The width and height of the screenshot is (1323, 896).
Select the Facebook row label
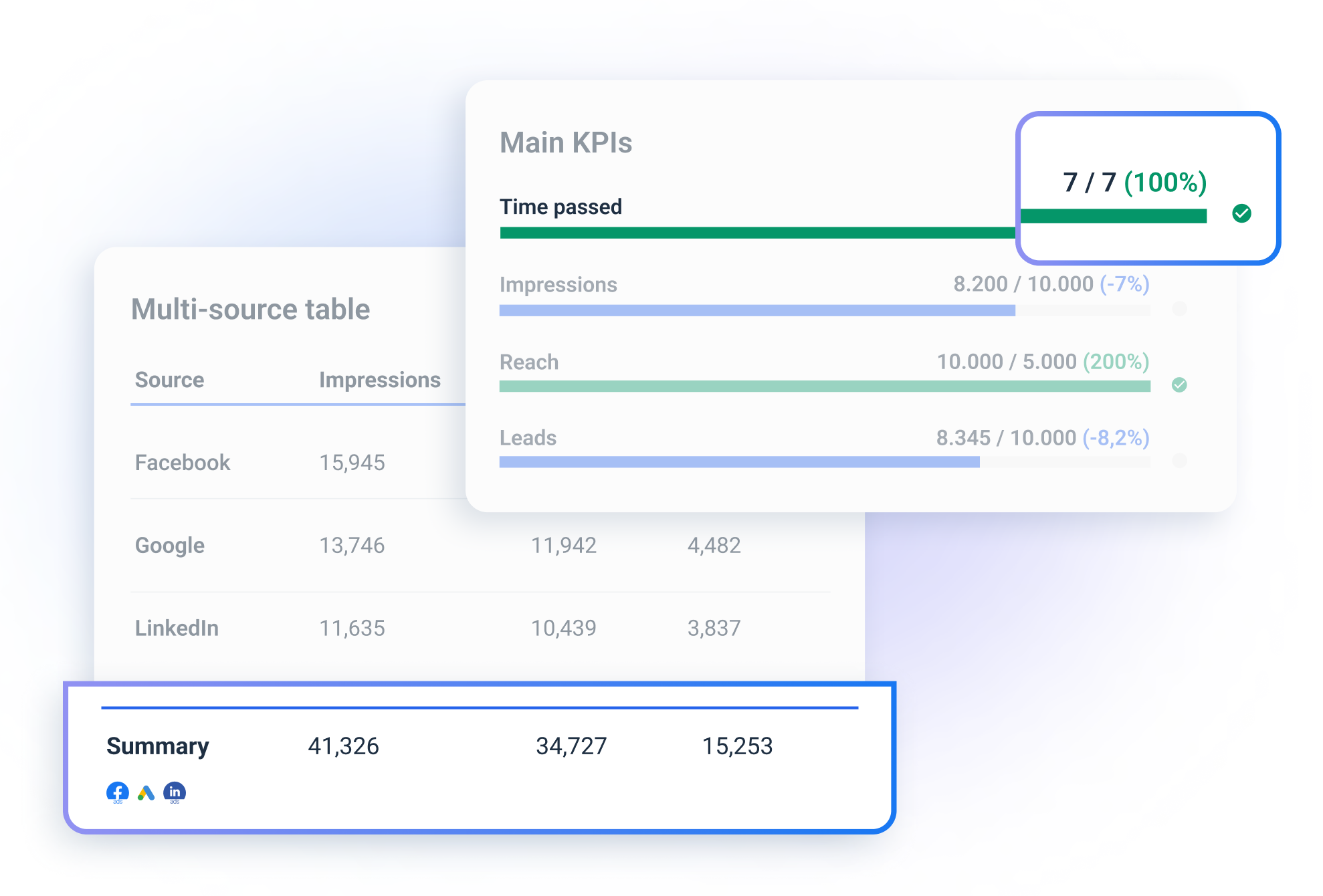pos(183,463)
